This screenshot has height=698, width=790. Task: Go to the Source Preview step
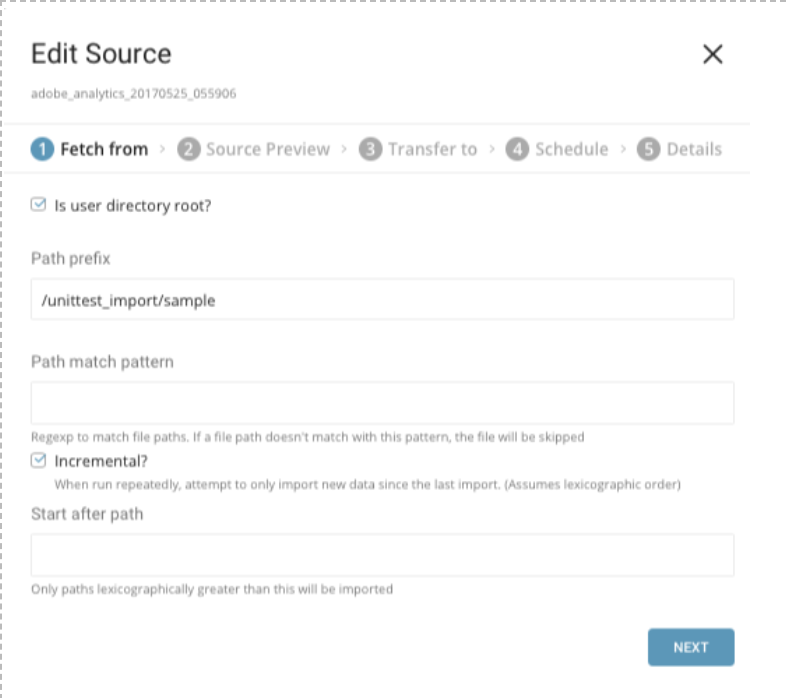pos(267,149)
